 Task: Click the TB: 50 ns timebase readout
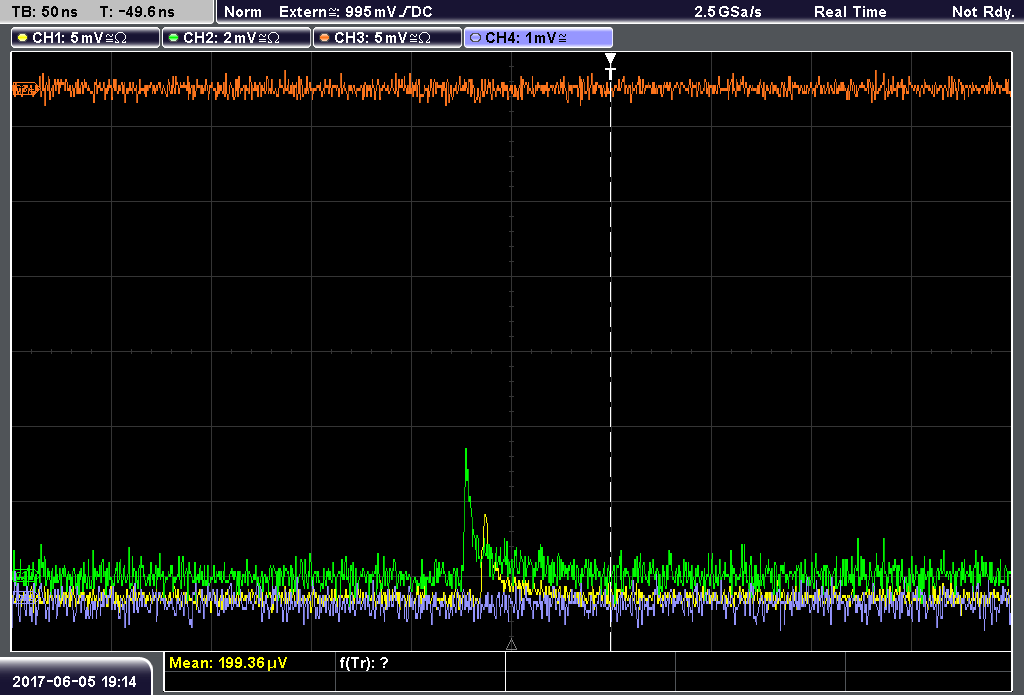click(x=44, y=12)
